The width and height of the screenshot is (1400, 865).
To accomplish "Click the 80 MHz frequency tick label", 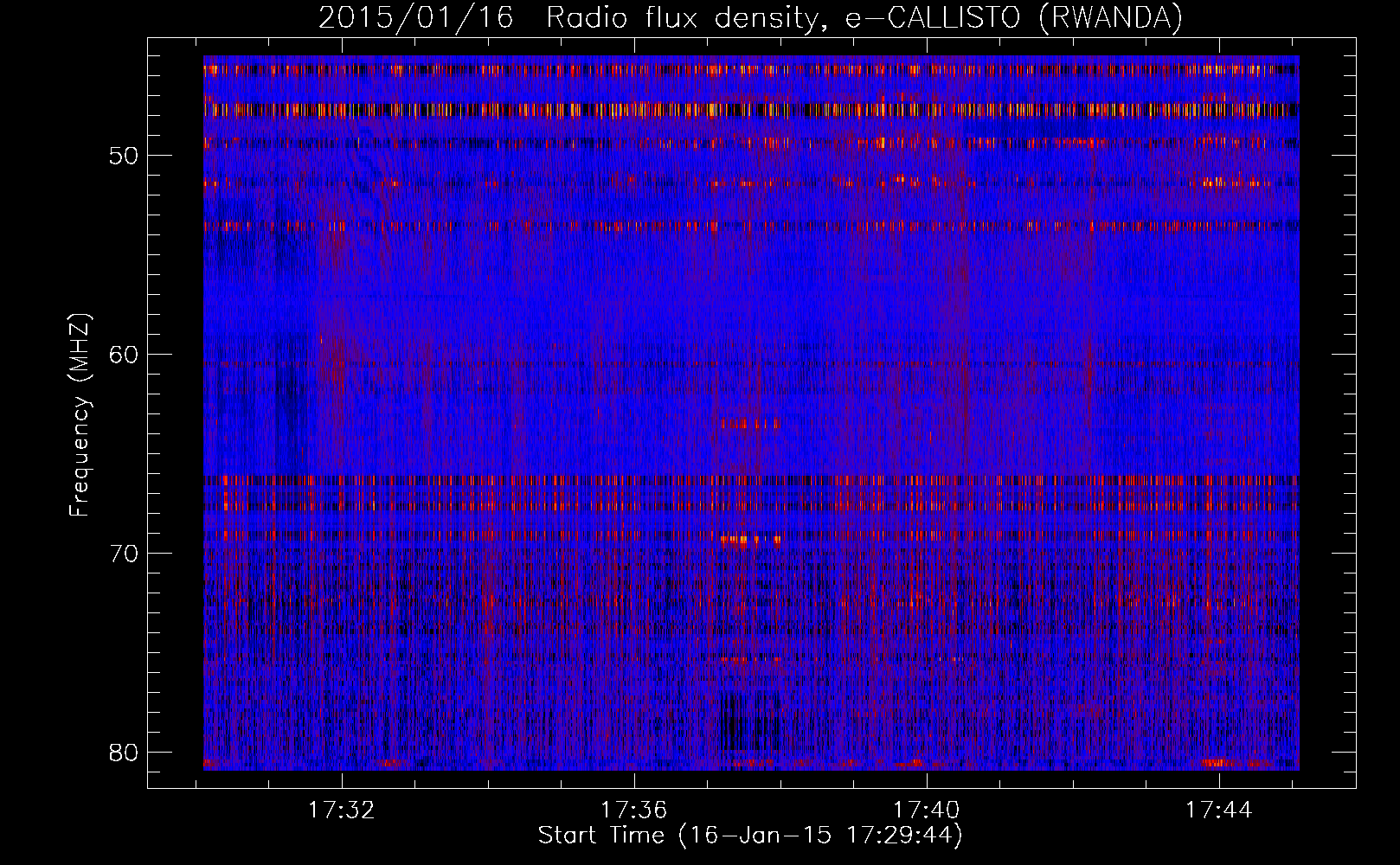I will [123, 753].
